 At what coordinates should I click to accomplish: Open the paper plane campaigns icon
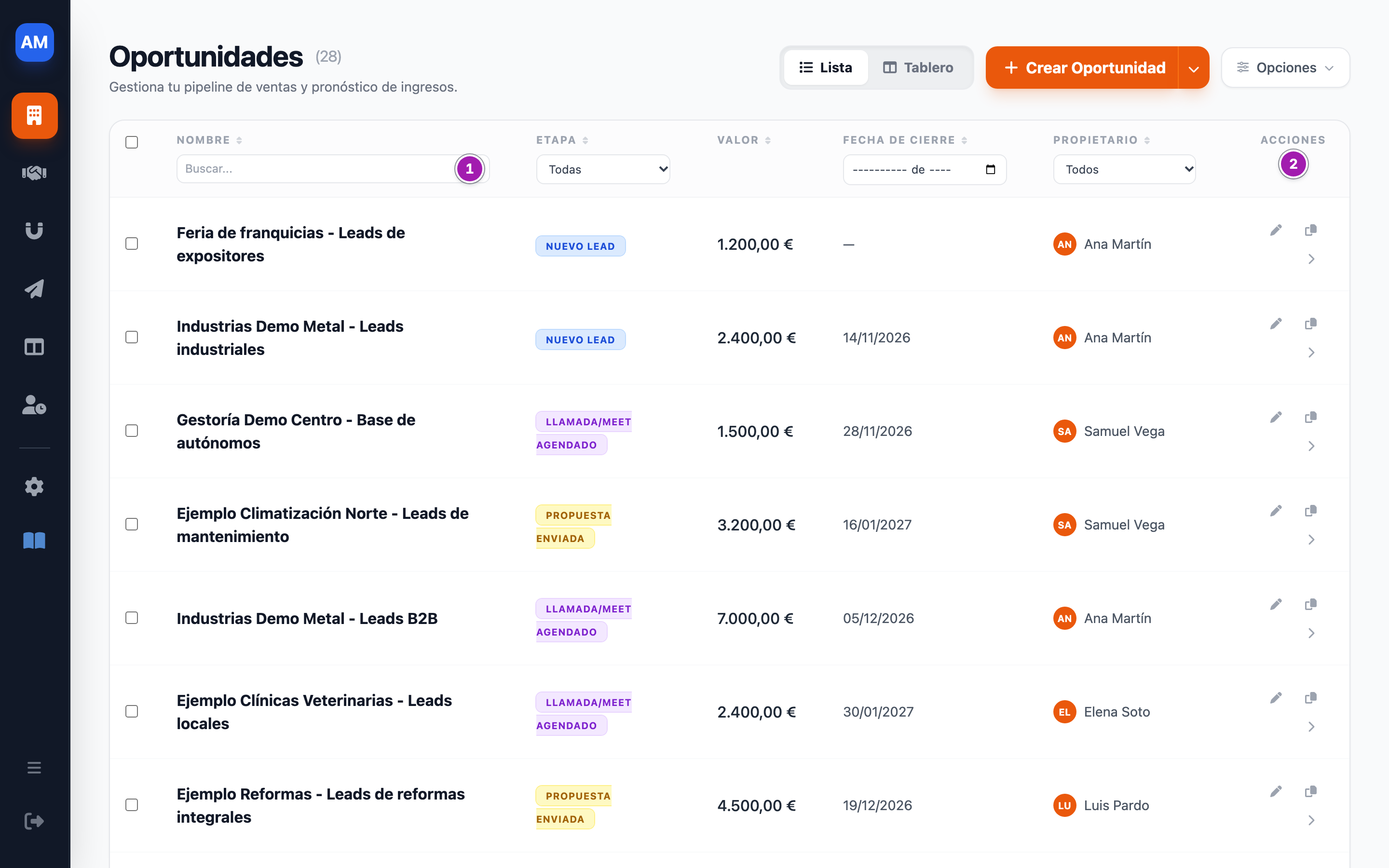34,289
